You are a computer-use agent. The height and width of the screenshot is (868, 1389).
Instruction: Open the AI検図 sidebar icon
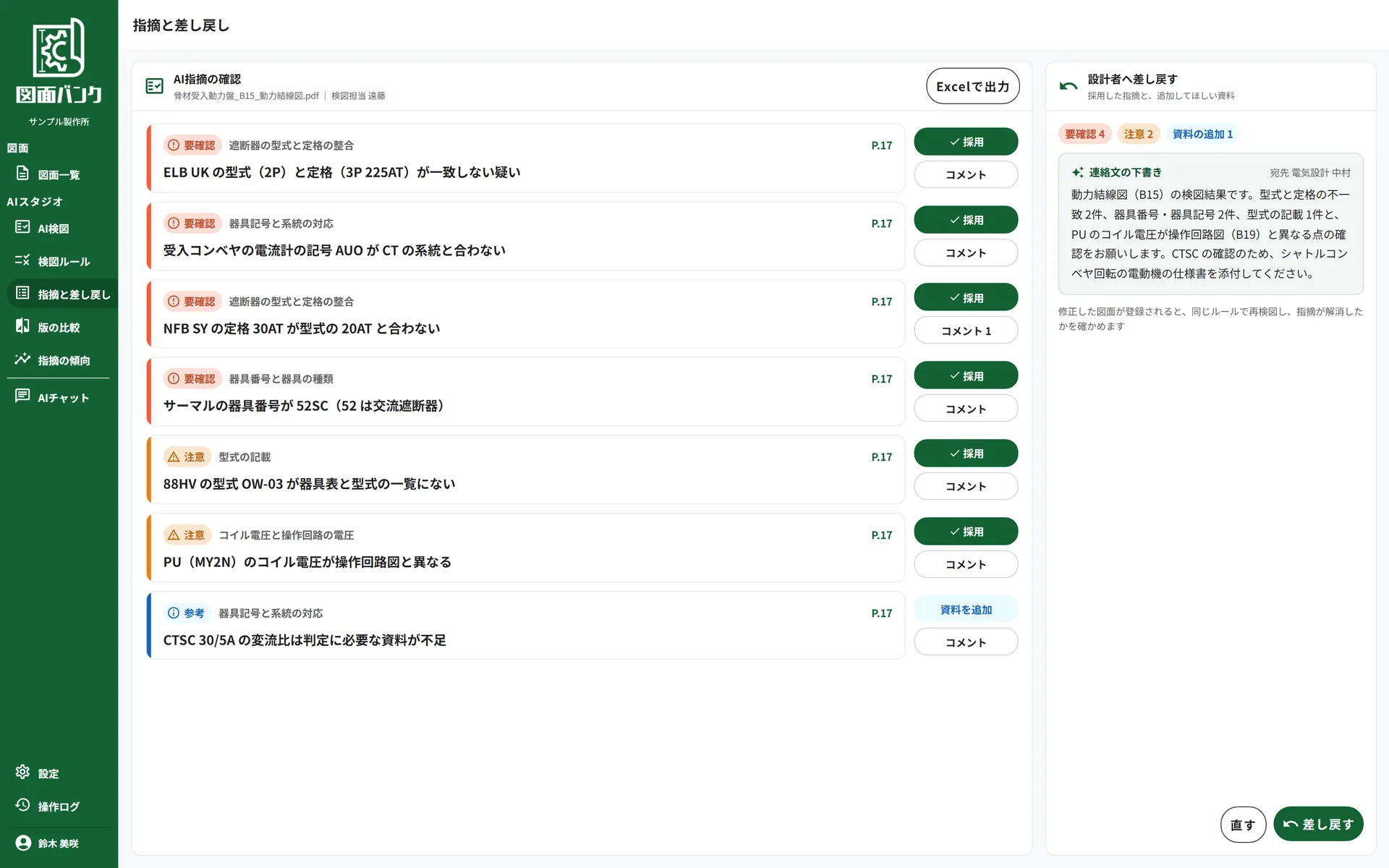click(x=22, y=228)
